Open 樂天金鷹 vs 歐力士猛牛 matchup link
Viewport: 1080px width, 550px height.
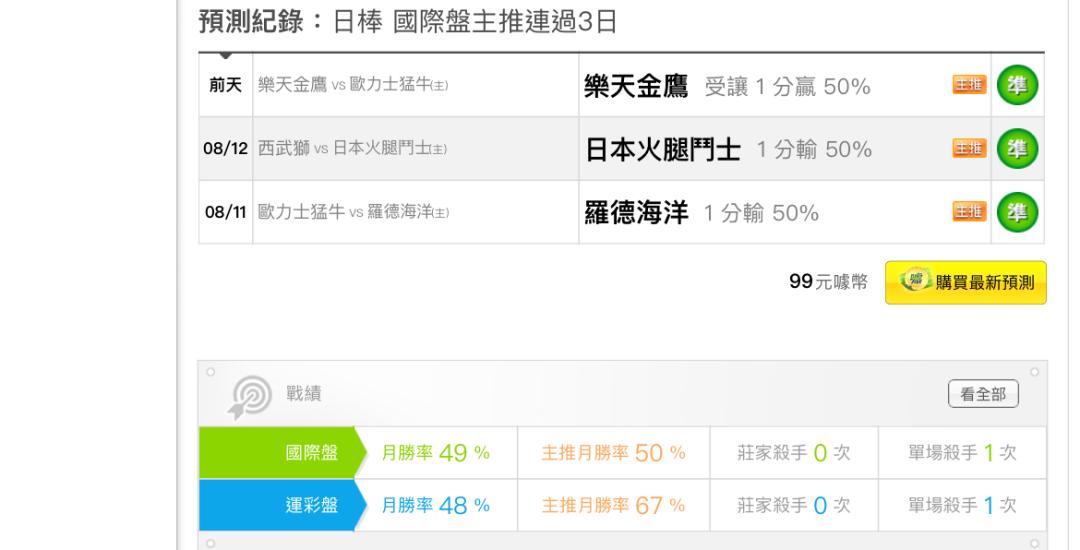pos(353,85)
